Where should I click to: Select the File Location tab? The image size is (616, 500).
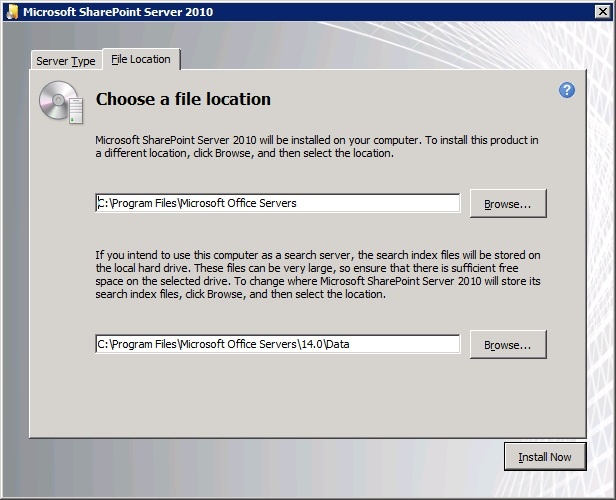point(141,59)
